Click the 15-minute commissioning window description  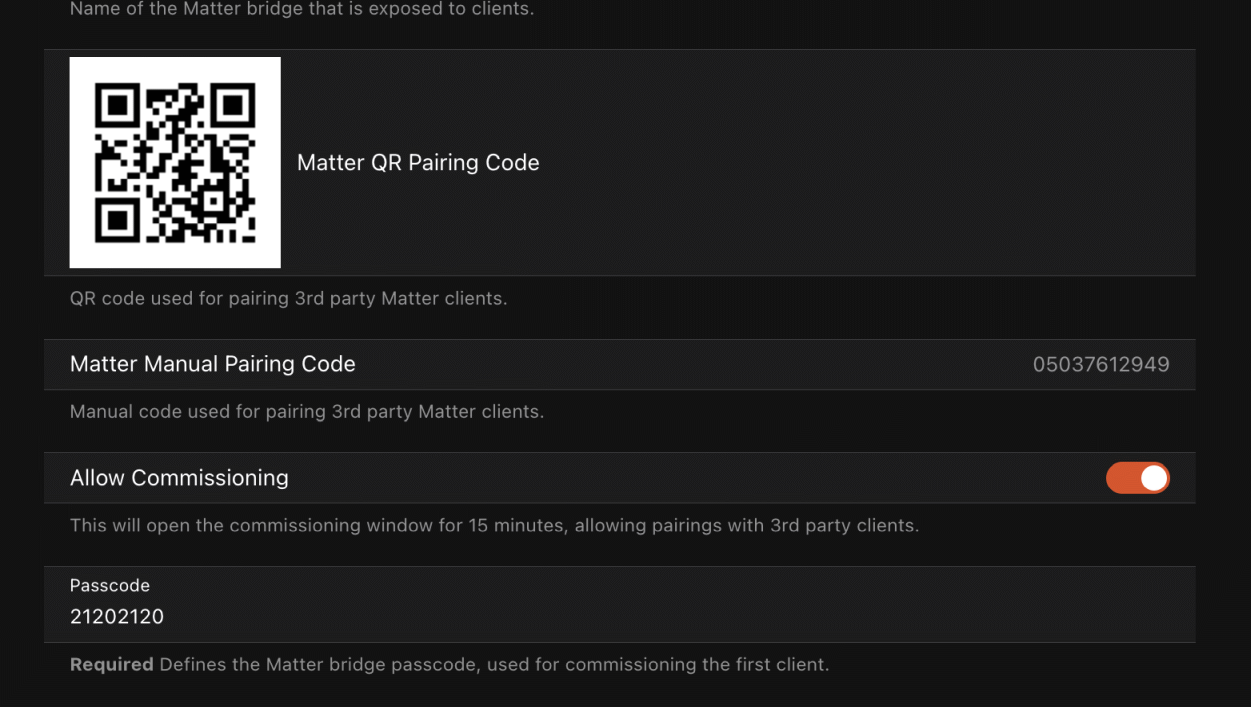(494, 525)
